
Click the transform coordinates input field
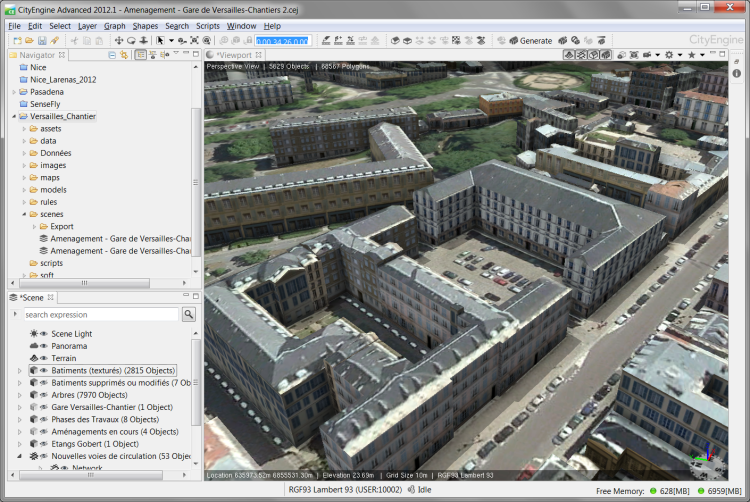[x=283, y=41]
